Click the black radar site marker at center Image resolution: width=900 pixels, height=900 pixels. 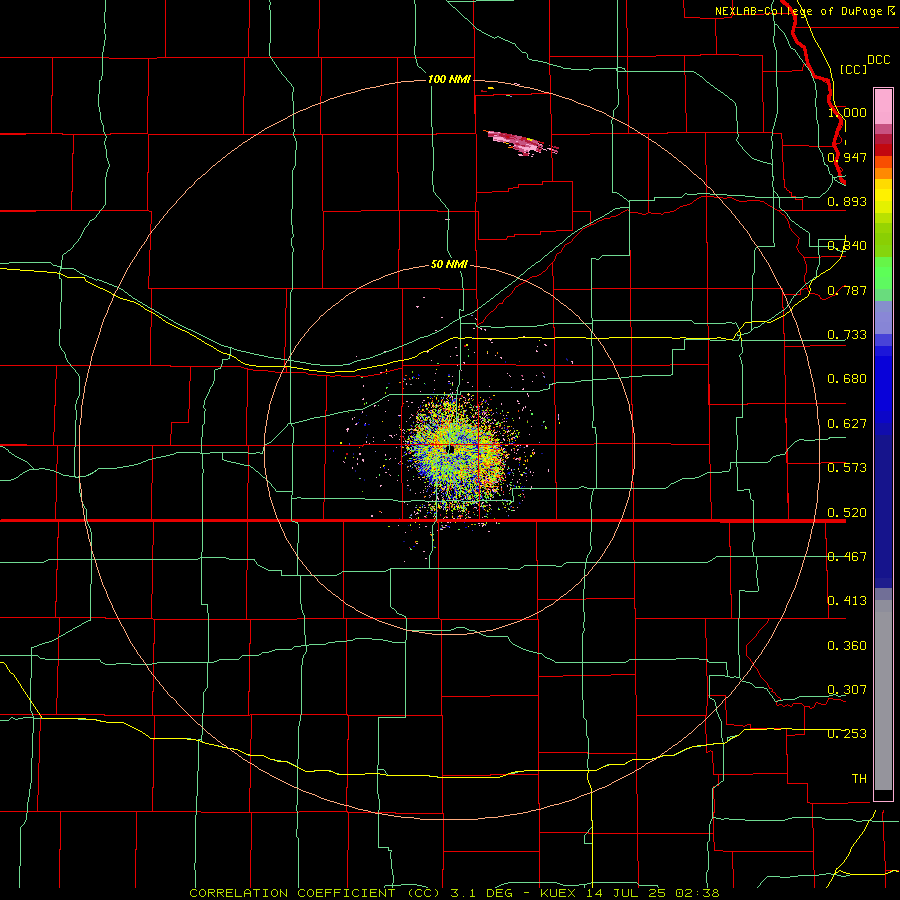(451, 449)
